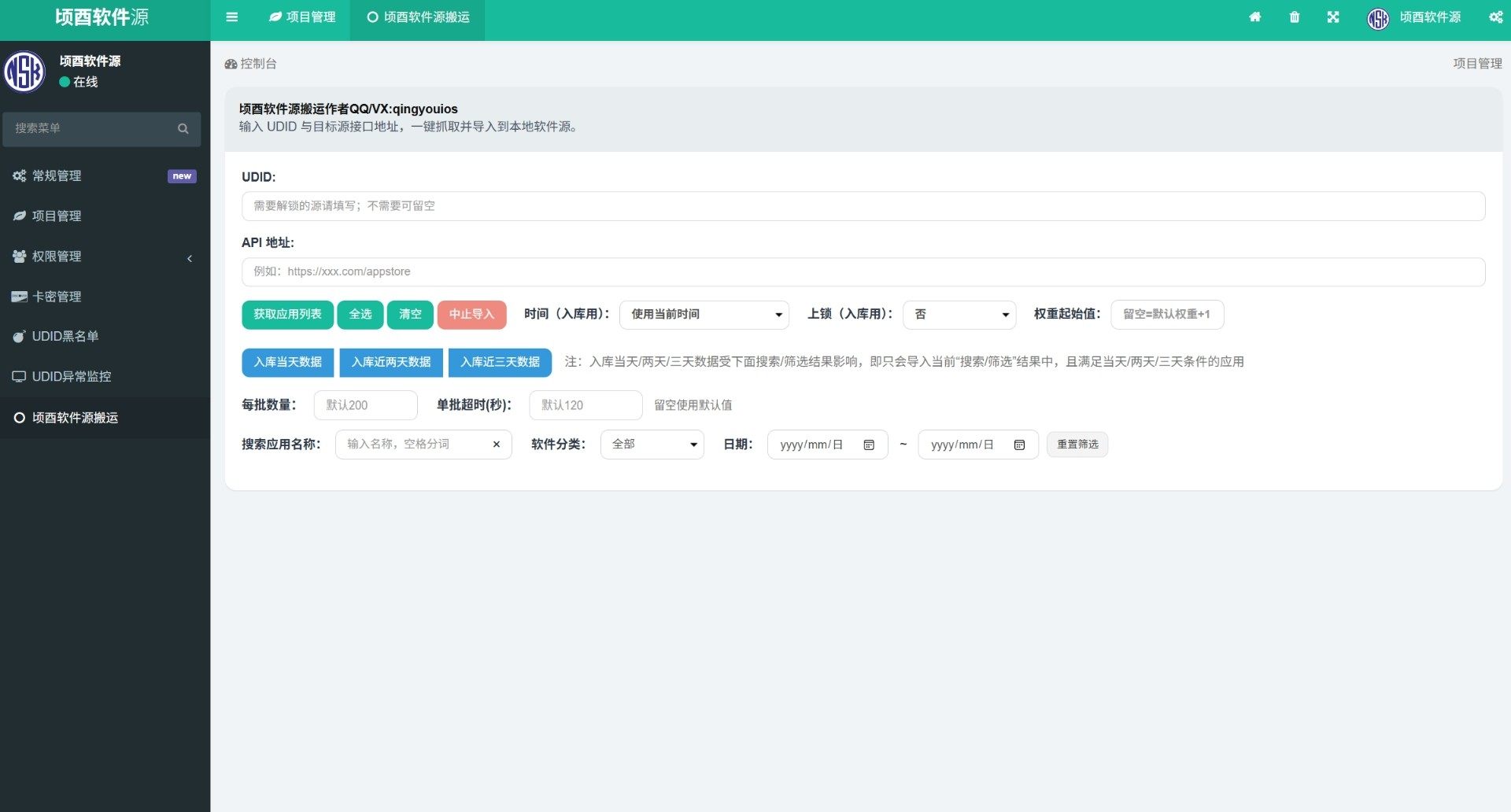1511x812 pixels.
Task: Click the sidebar menu search magnifier icon
Action: (x=183, y=129)
